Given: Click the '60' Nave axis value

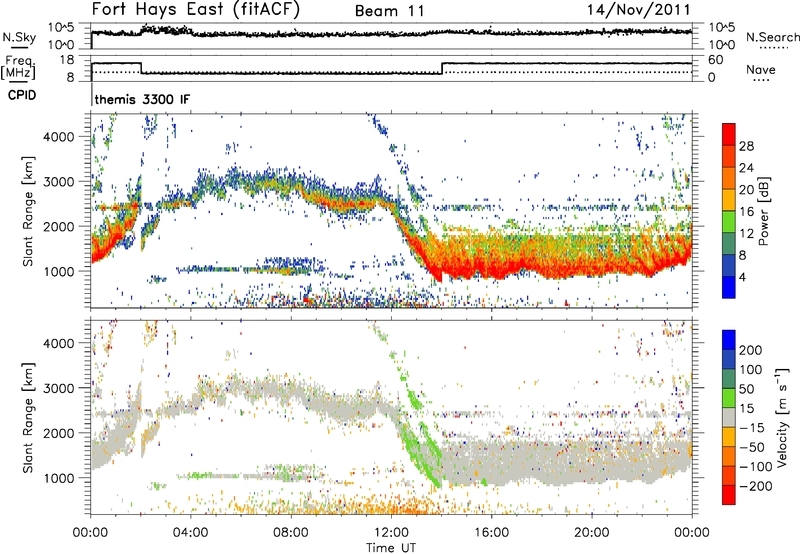Looking at the screenshot, I should 715,60.
